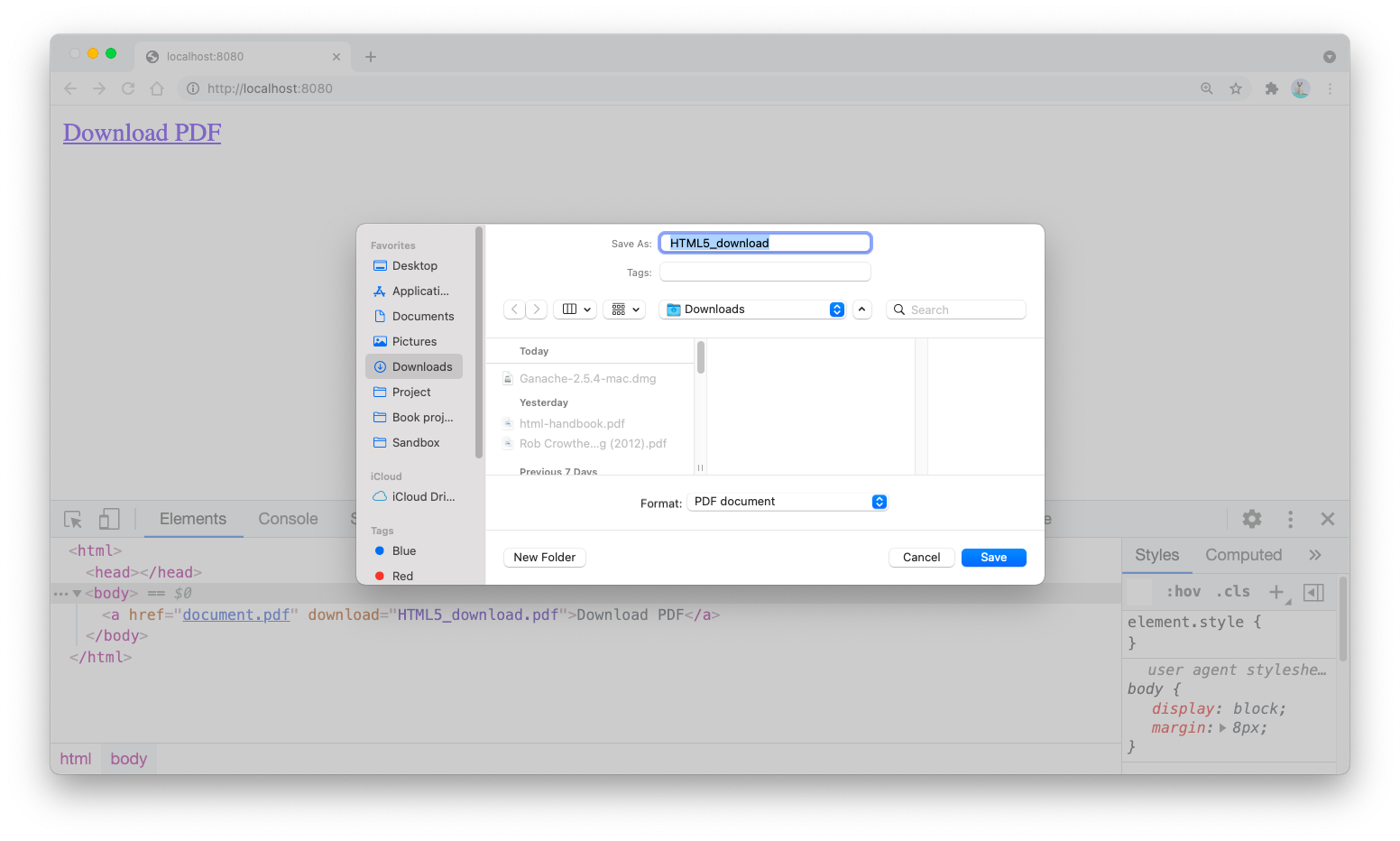The width and height of the screenshot is (1400, 841).
Task: Open DevTools three-dot more options menu
Action: [x=1290, y=519]
